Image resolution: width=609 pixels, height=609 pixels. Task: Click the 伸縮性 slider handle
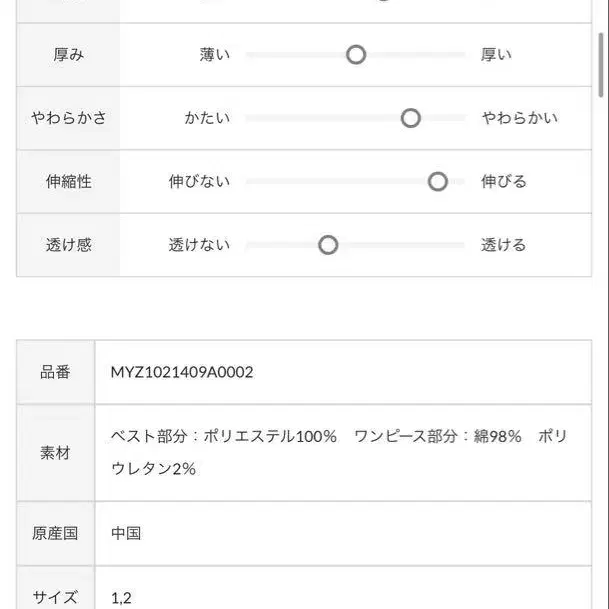(438, 181)
